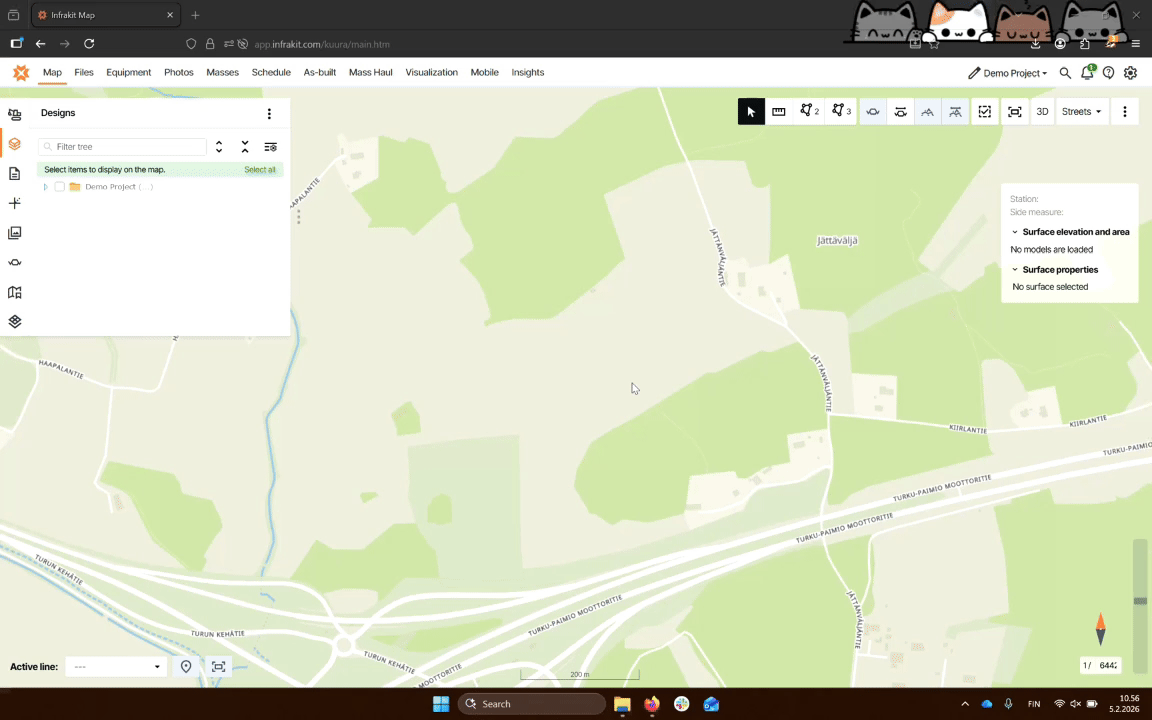The image size is (1152, 720).
Task: Collapse Surface elevation and area section
Action: coord(1015,232)
